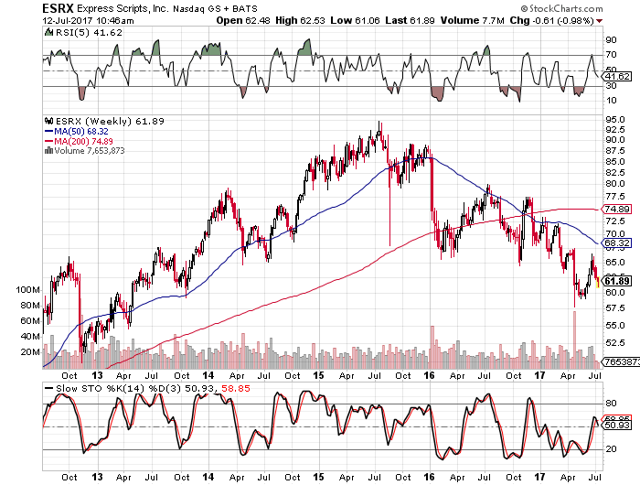Select the black Slow STO line swatch
The image size is (640, 485).
49,388
